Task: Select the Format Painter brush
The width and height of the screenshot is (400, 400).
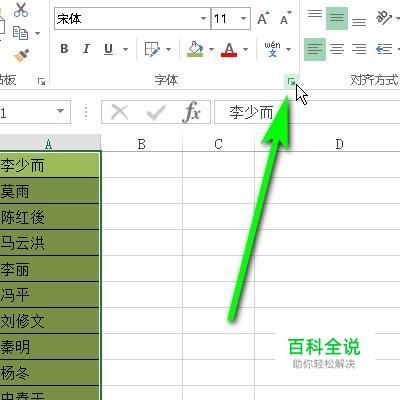Action: 22,56
